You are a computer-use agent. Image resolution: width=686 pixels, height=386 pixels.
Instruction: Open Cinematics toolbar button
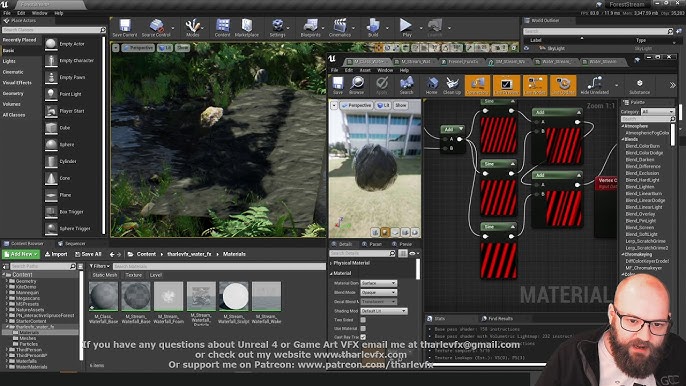(340, 28)
